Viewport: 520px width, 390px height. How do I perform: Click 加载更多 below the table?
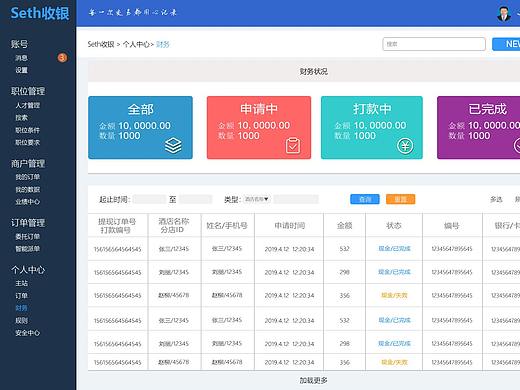[x=313, y=380]
